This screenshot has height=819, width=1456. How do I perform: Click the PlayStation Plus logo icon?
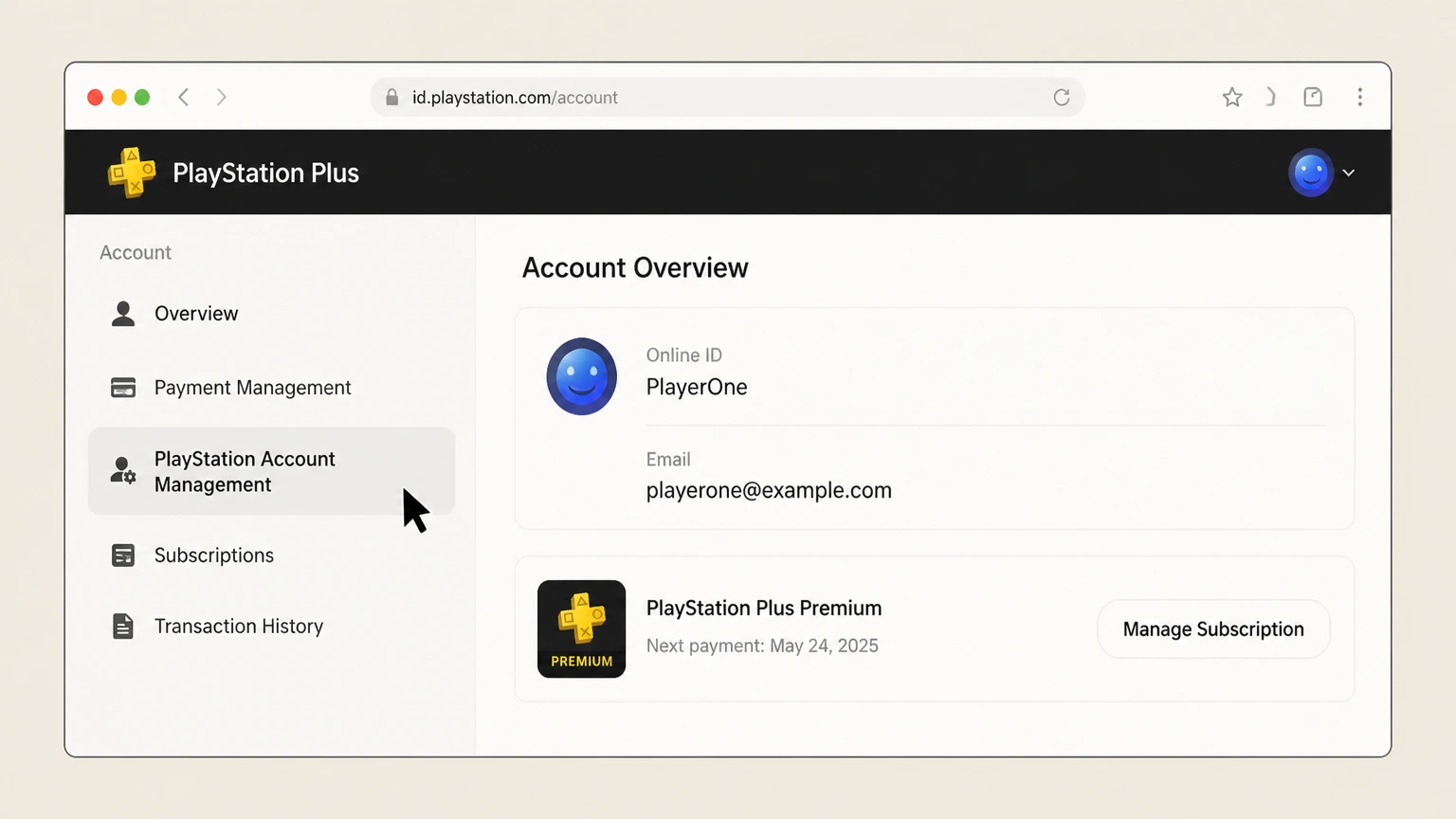coord(132,173)
